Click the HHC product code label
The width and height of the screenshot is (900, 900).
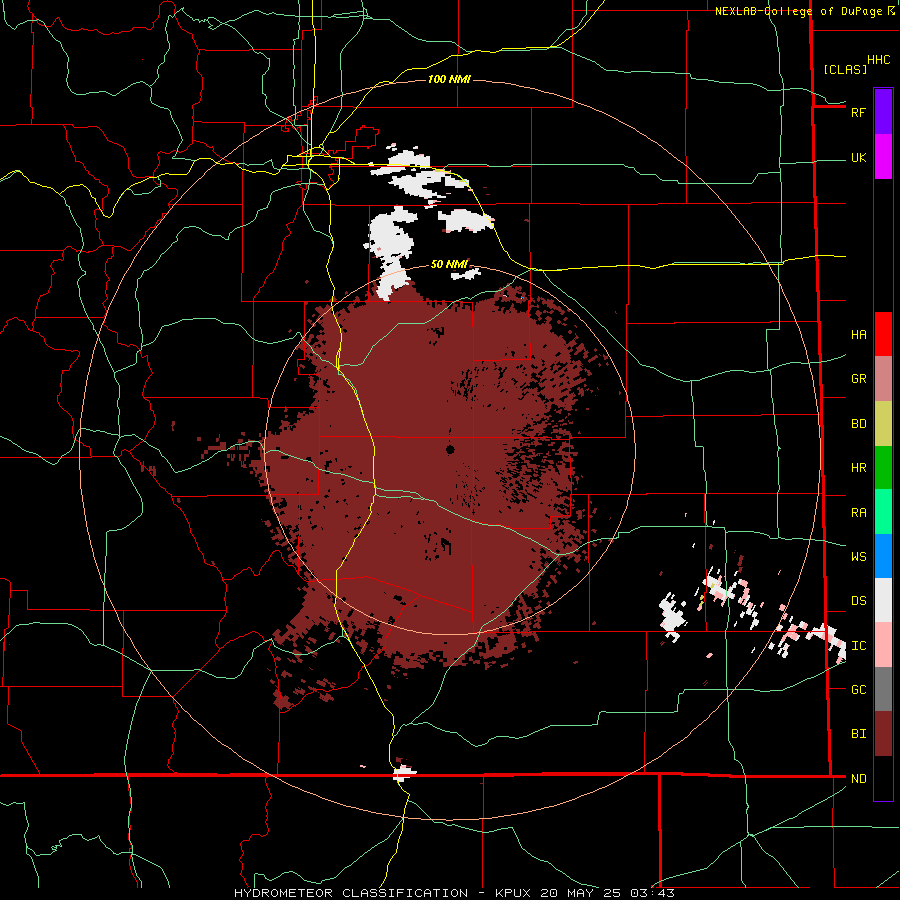click(x=879, y=60)
